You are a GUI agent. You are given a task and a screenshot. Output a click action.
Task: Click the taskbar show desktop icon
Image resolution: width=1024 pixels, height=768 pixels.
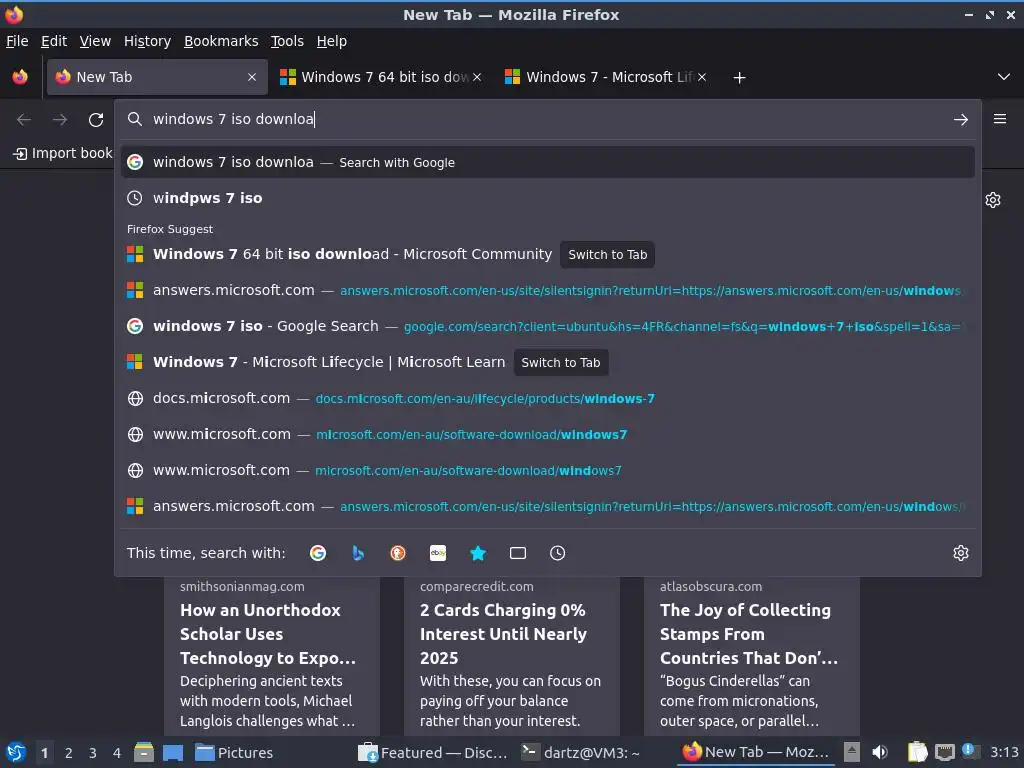[172, 753]
